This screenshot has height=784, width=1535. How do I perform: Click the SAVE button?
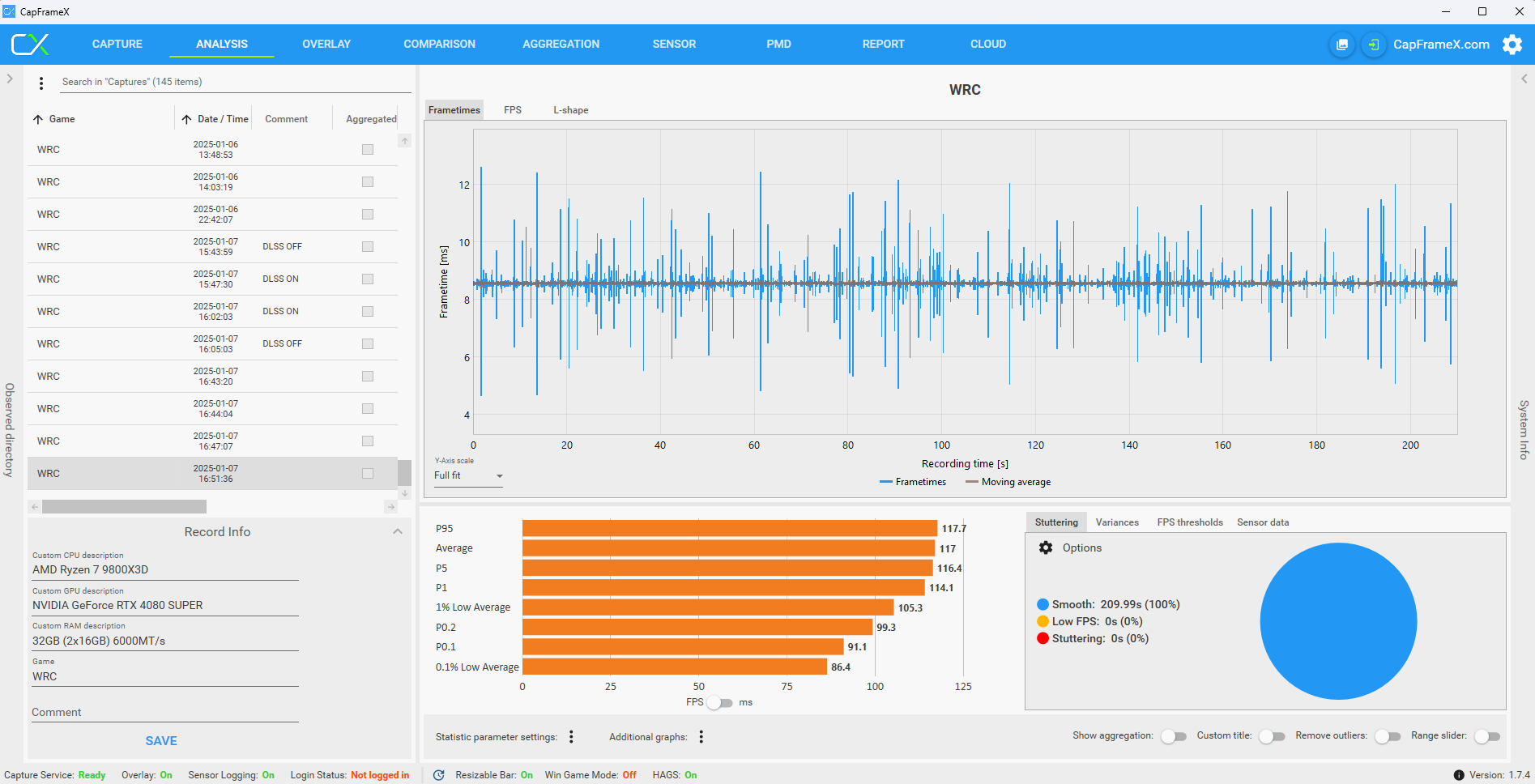coord(161,740)
